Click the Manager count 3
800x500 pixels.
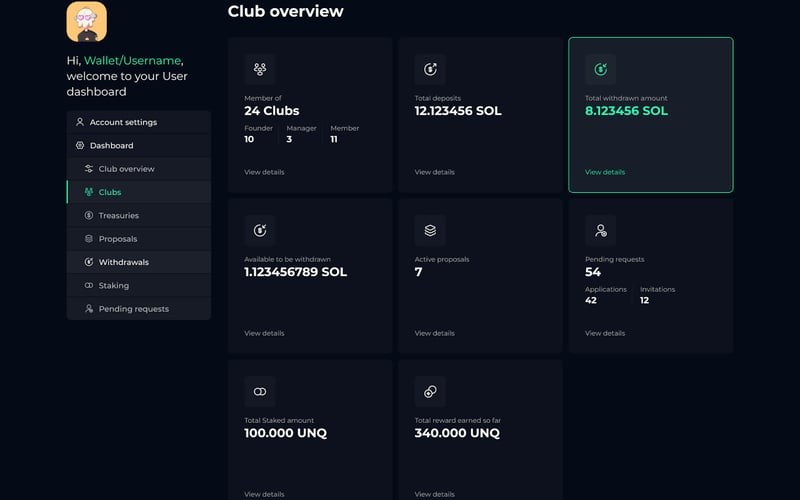[289, 139]
